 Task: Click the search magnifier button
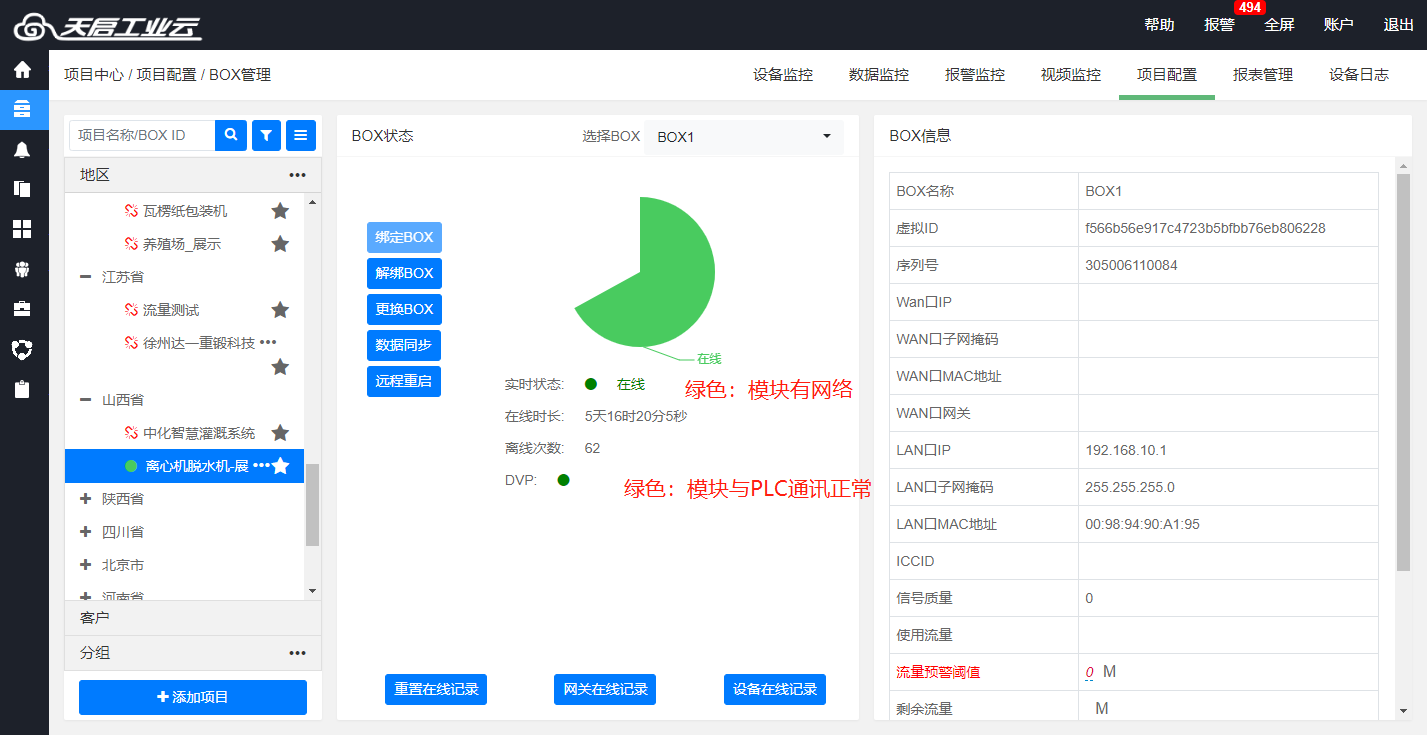[x=231, y=135]
